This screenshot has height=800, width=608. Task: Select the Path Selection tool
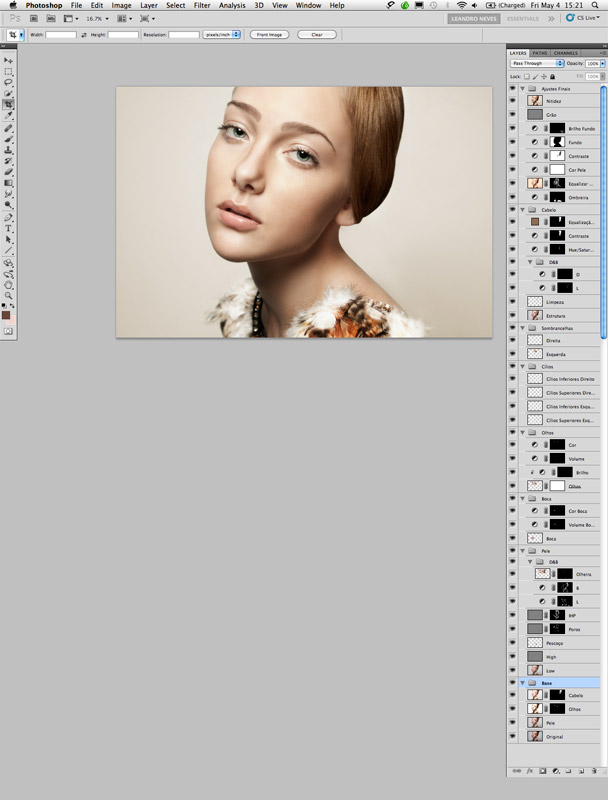pyautogui.click(x=8, y=239)
